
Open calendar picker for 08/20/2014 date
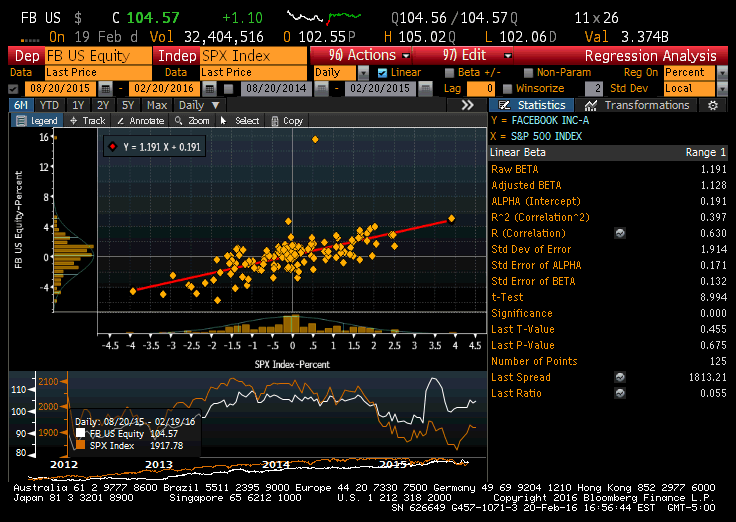[322, 89]
